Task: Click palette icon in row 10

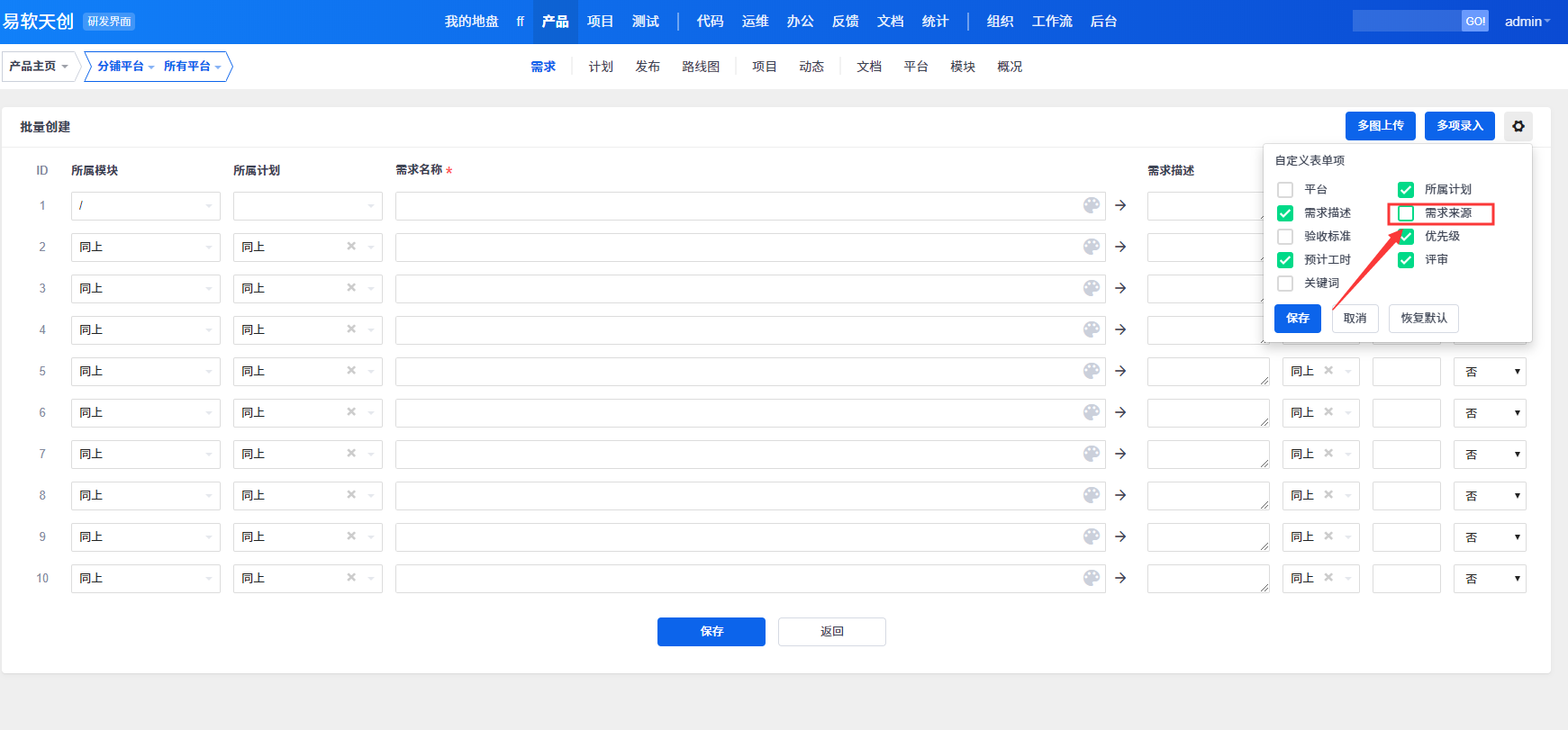Action: point(1092,578)
